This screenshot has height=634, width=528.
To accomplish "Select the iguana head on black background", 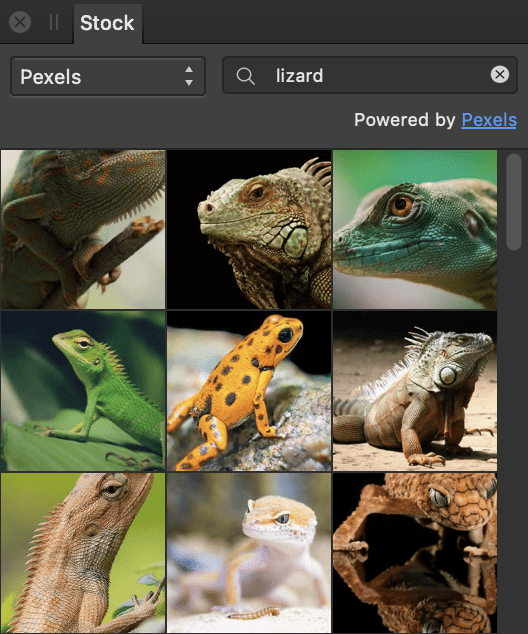I will [x=249, y=229].
